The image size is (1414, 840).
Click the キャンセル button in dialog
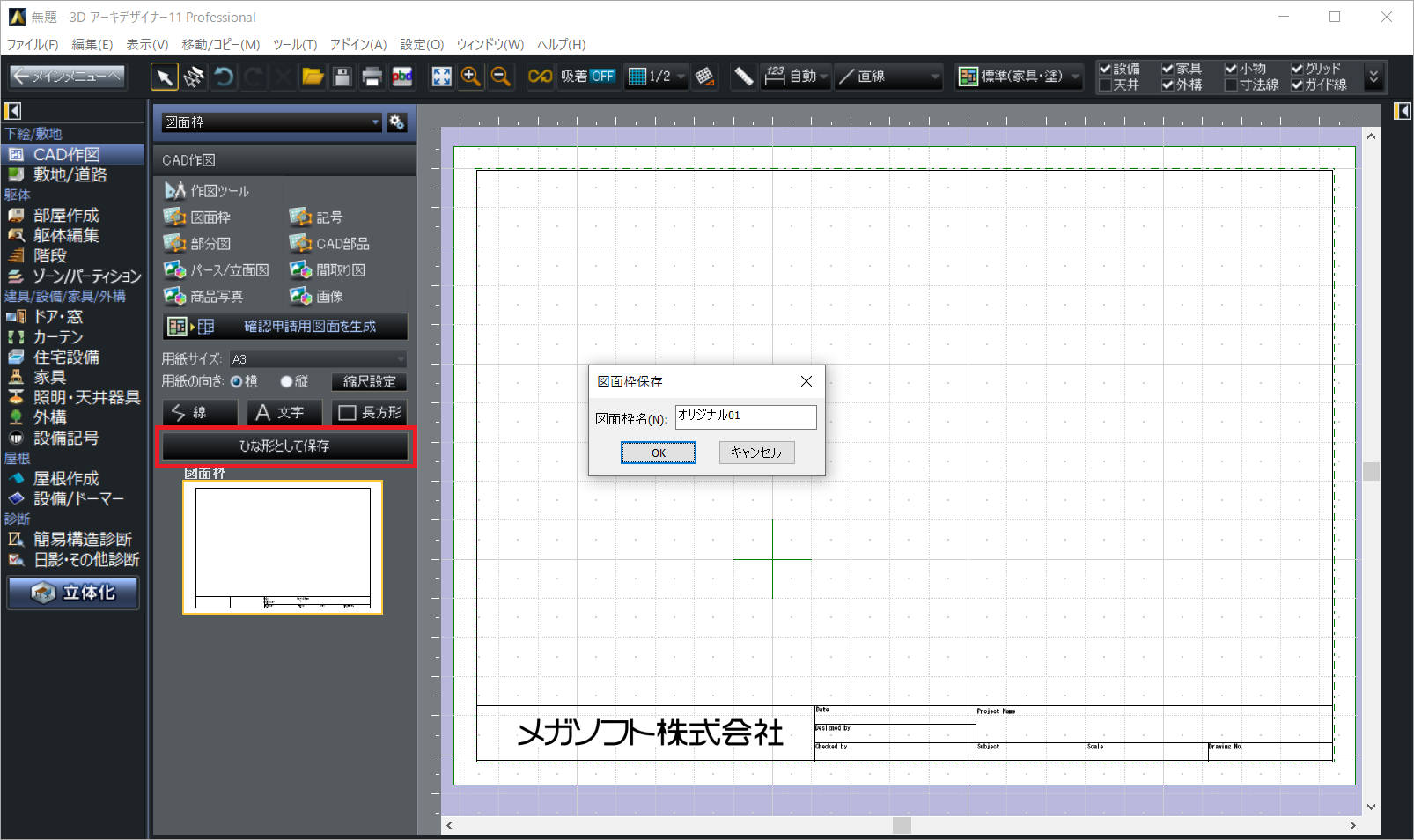click(x=756, y=453)
